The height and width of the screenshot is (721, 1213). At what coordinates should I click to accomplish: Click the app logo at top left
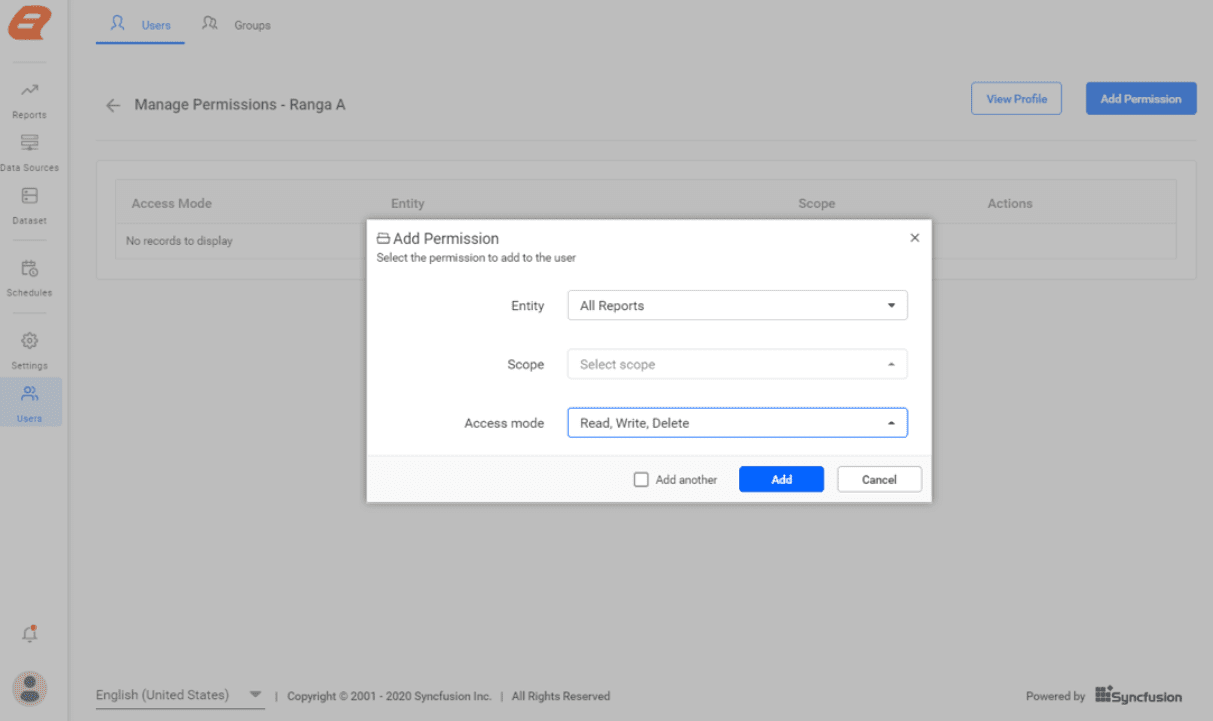coord(29,22)
